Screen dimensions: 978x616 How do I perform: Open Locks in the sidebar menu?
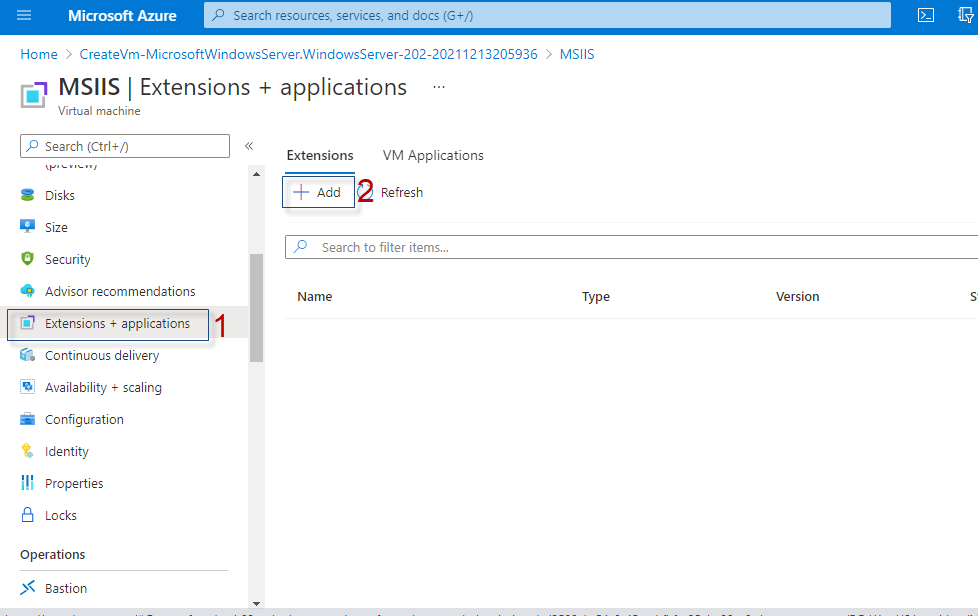pyautogui.click(x=61, y=516)
